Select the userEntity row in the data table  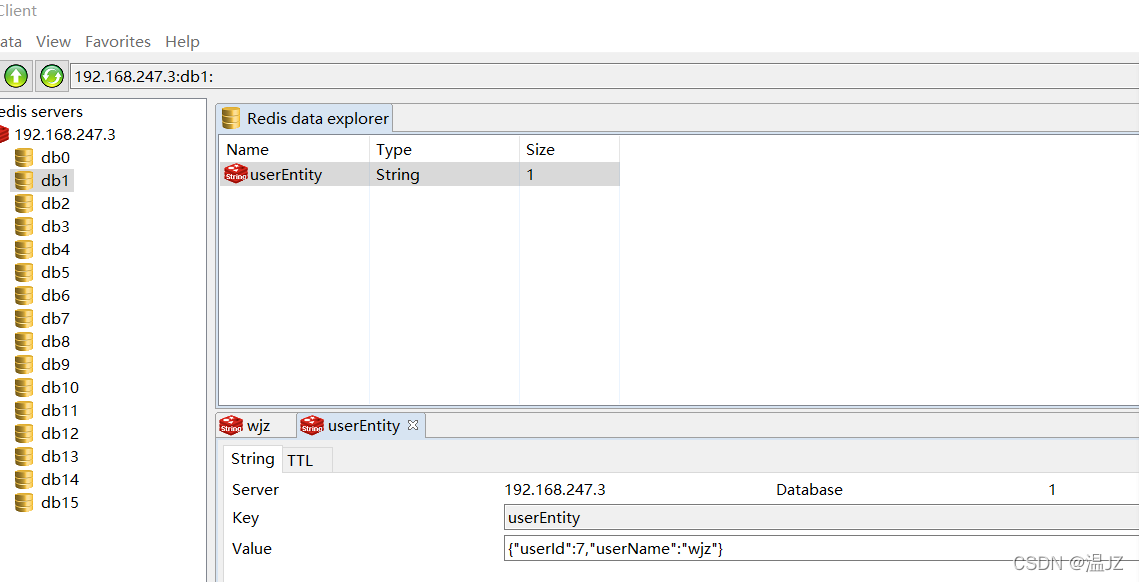(x=420, y=174)
